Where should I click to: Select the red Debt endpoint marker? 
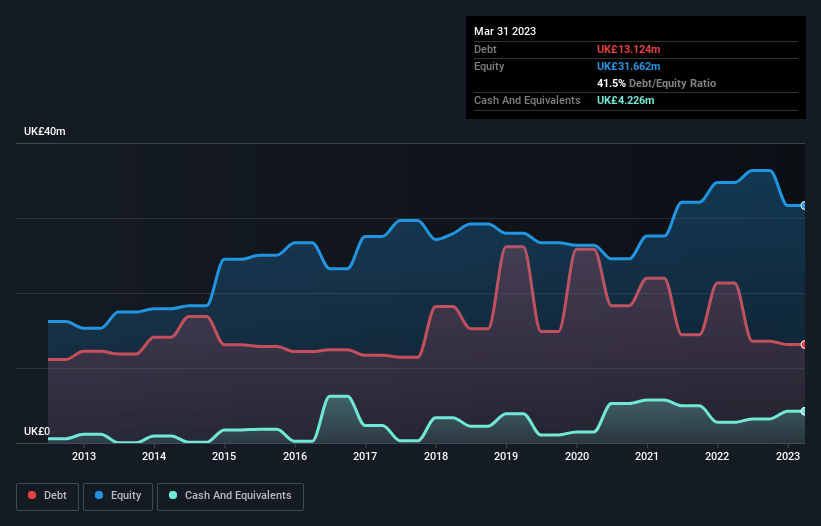coord(804,344)
